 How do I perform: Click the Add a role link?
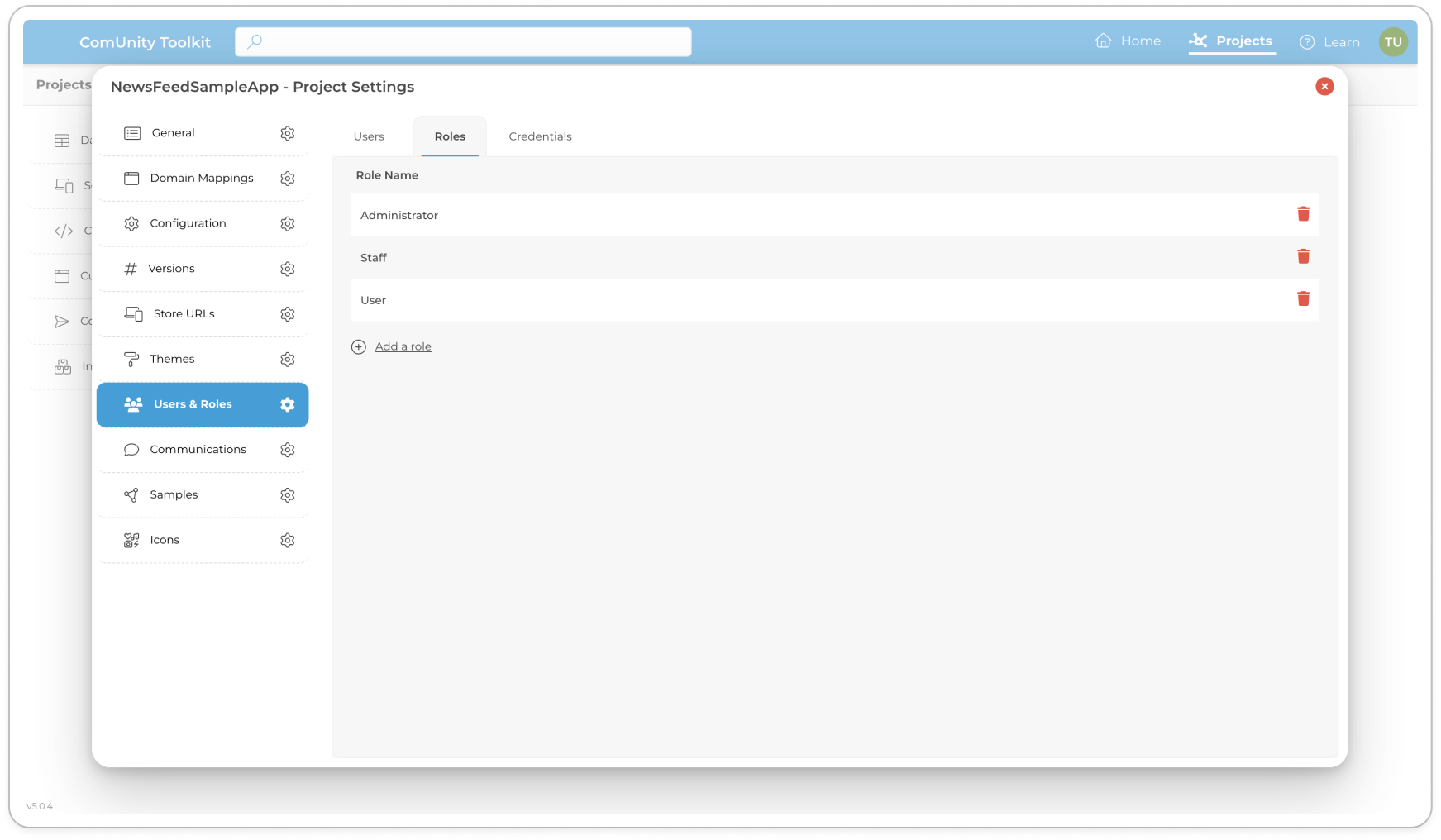coord(403,346)
